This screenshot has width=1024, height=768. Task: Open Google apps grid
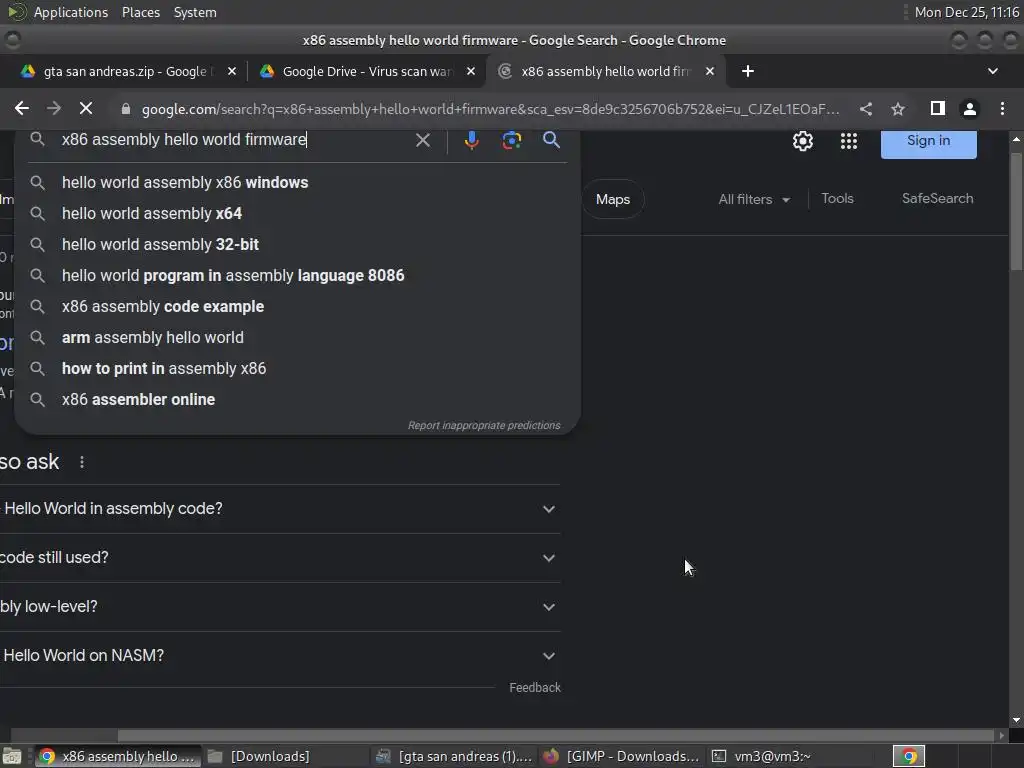tap(848, 141)
